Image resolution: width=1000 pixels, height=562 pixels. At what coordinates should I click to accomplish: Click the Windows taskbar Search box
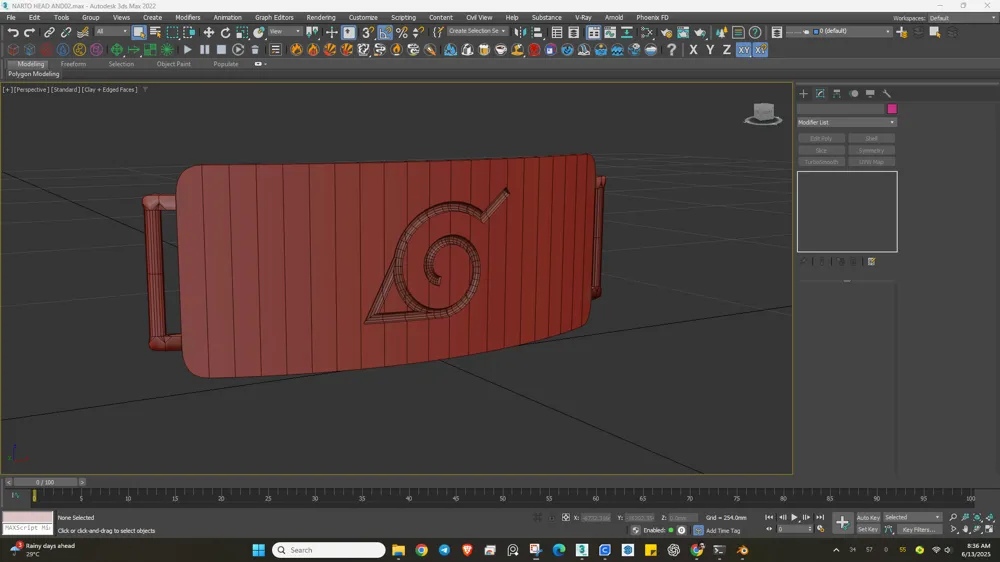coord(329,550)
